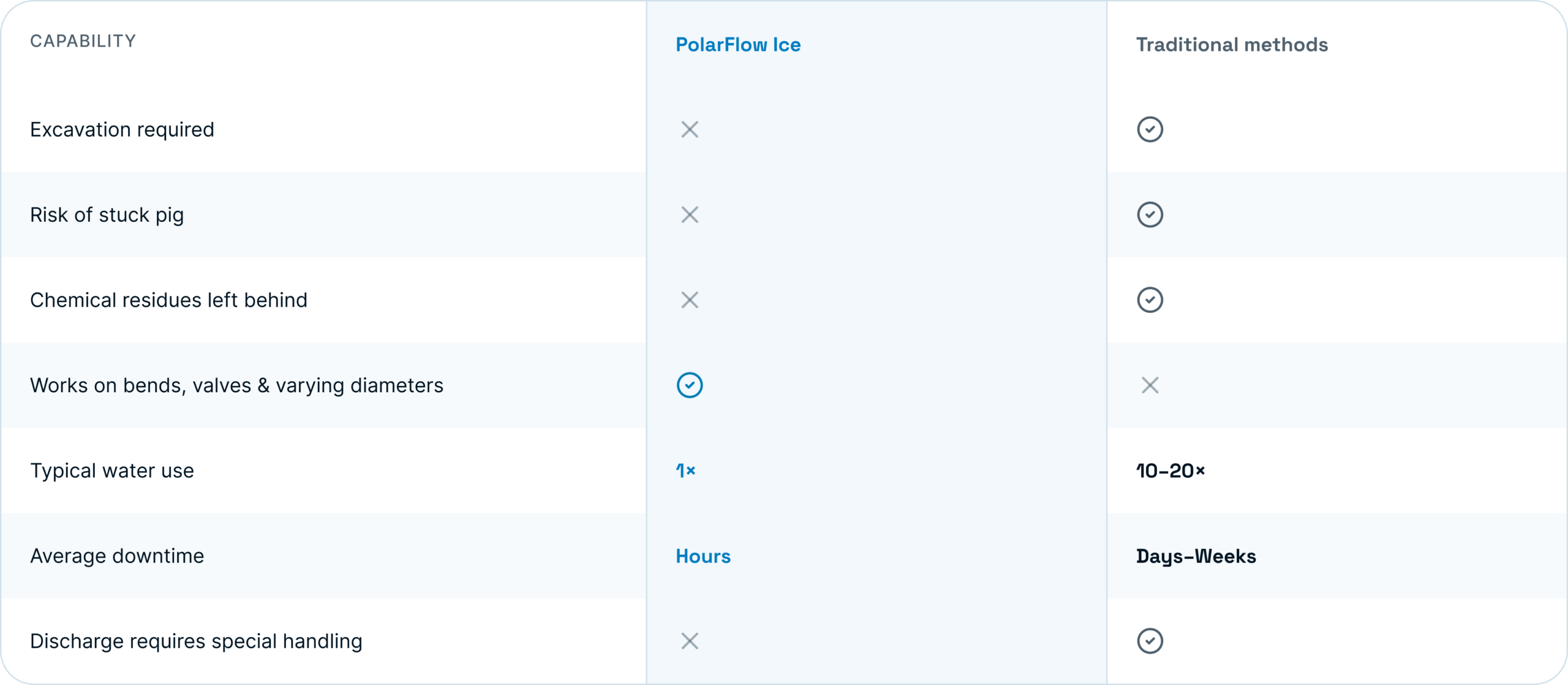Click PolarFlow Ice X for Discharge requires special handling
1568x685 pixels.
pyautogui.click(x=690, y=641)
